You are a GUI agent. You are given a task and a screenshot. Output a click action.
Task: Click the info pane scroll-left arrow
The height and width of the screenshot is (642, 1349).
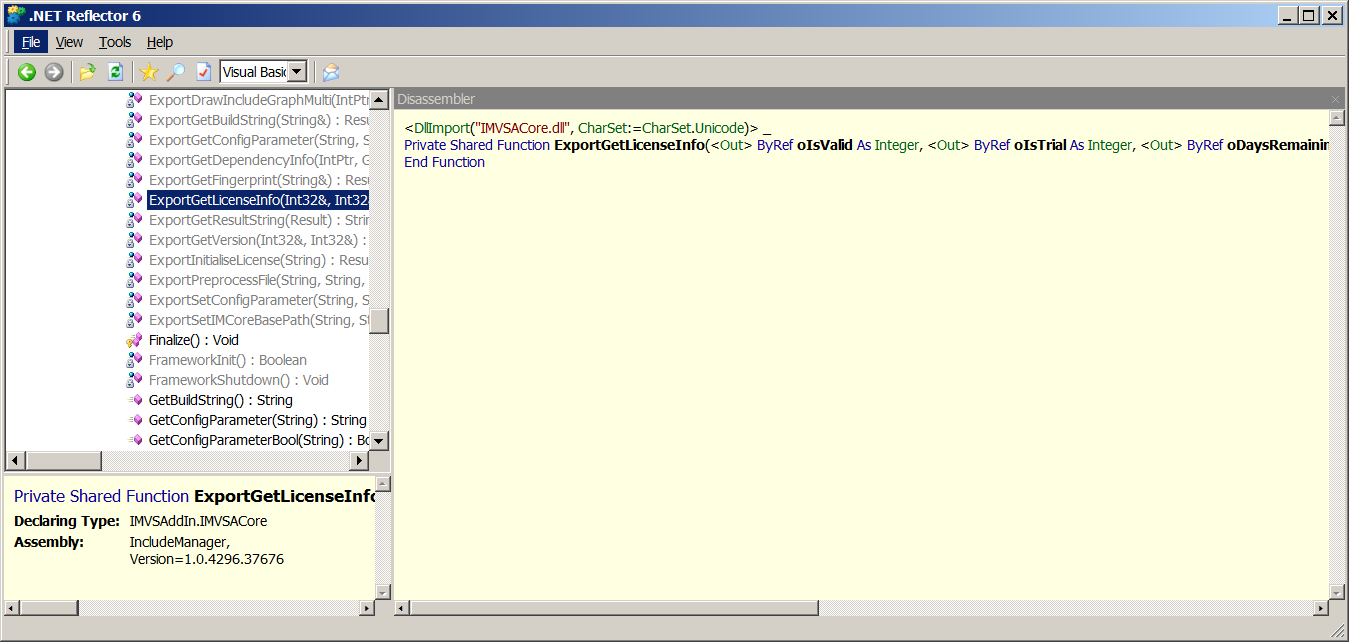coord(12,608)
